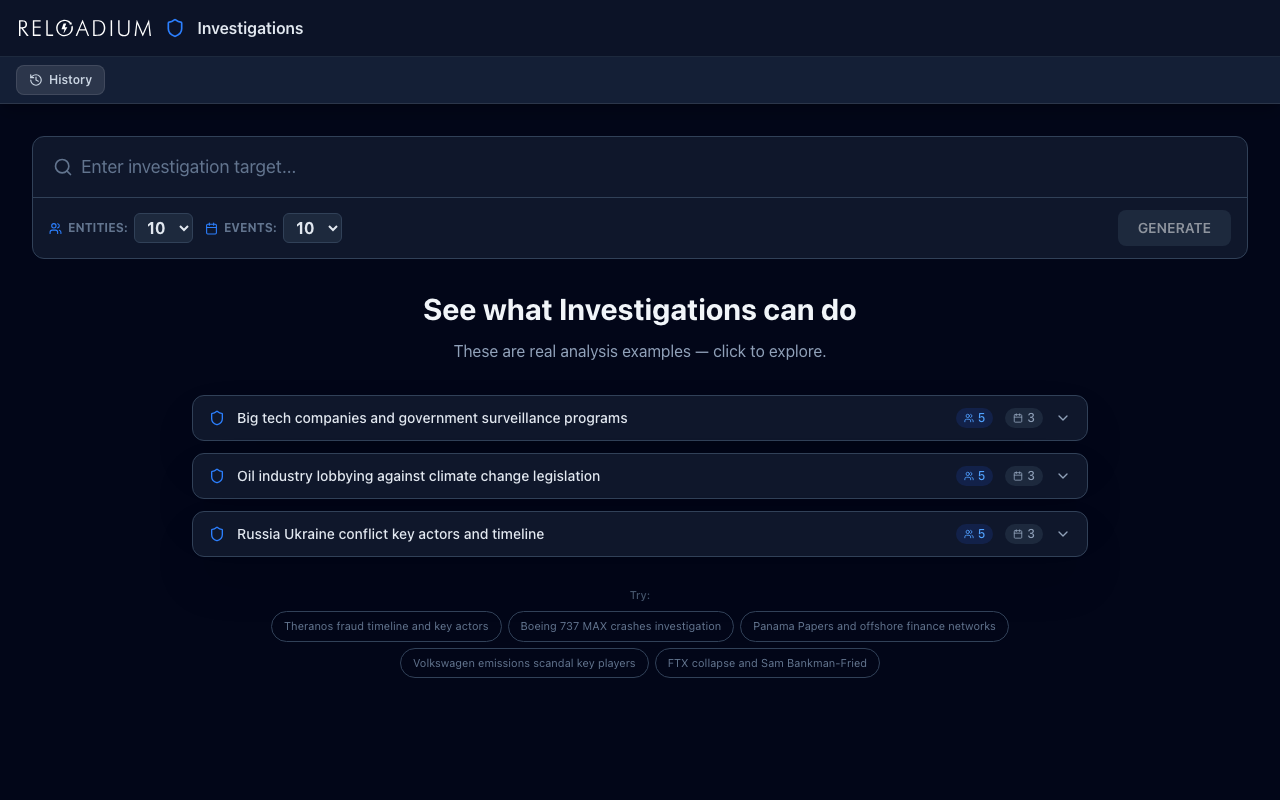The height and width of the screenshot is (800, 1280).
Task: Click the shield icon on the Oil industry example
Action: (x=217, y=476)
